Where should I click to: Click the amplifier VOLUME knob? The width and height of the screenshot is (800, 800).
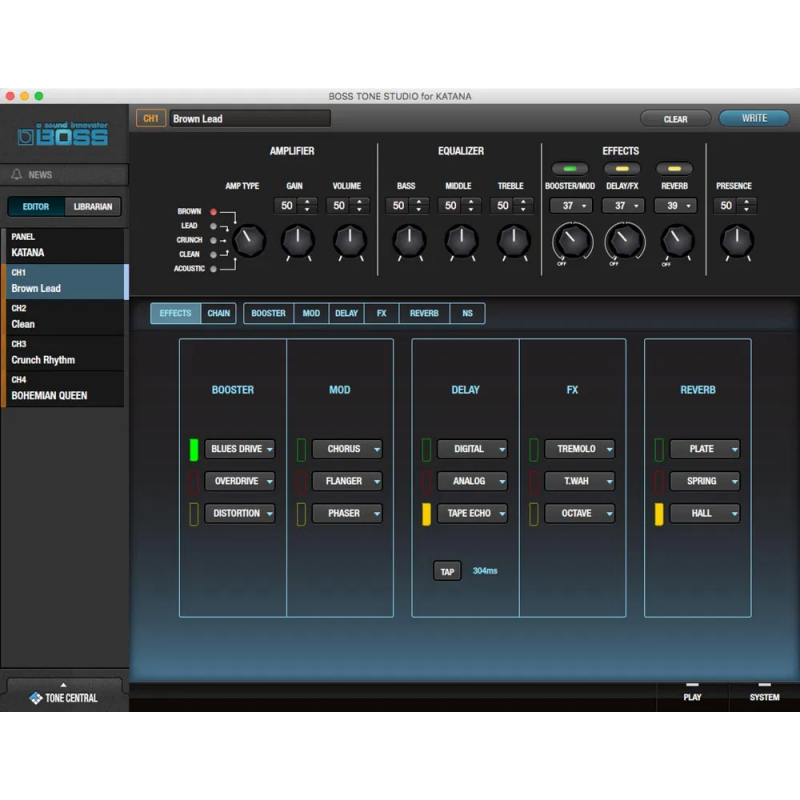click(350, 241)
